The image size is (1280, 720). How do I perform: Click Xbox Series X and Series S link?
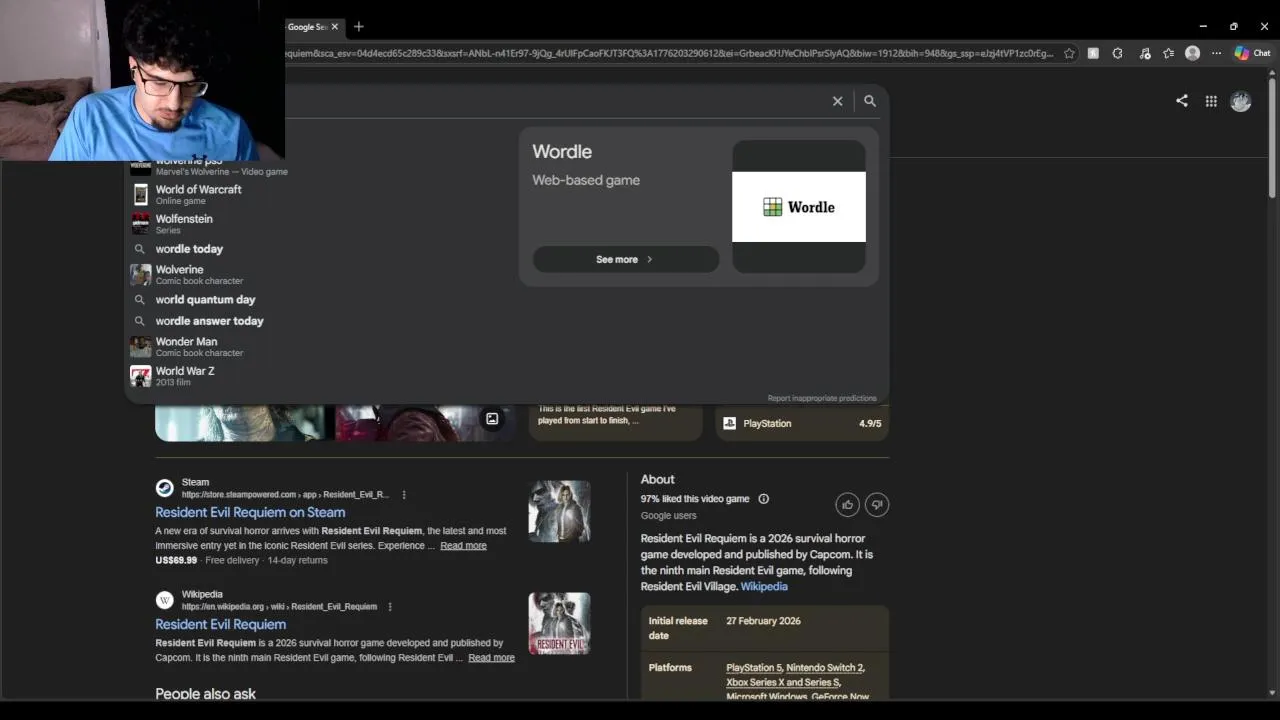pos(783,682)
